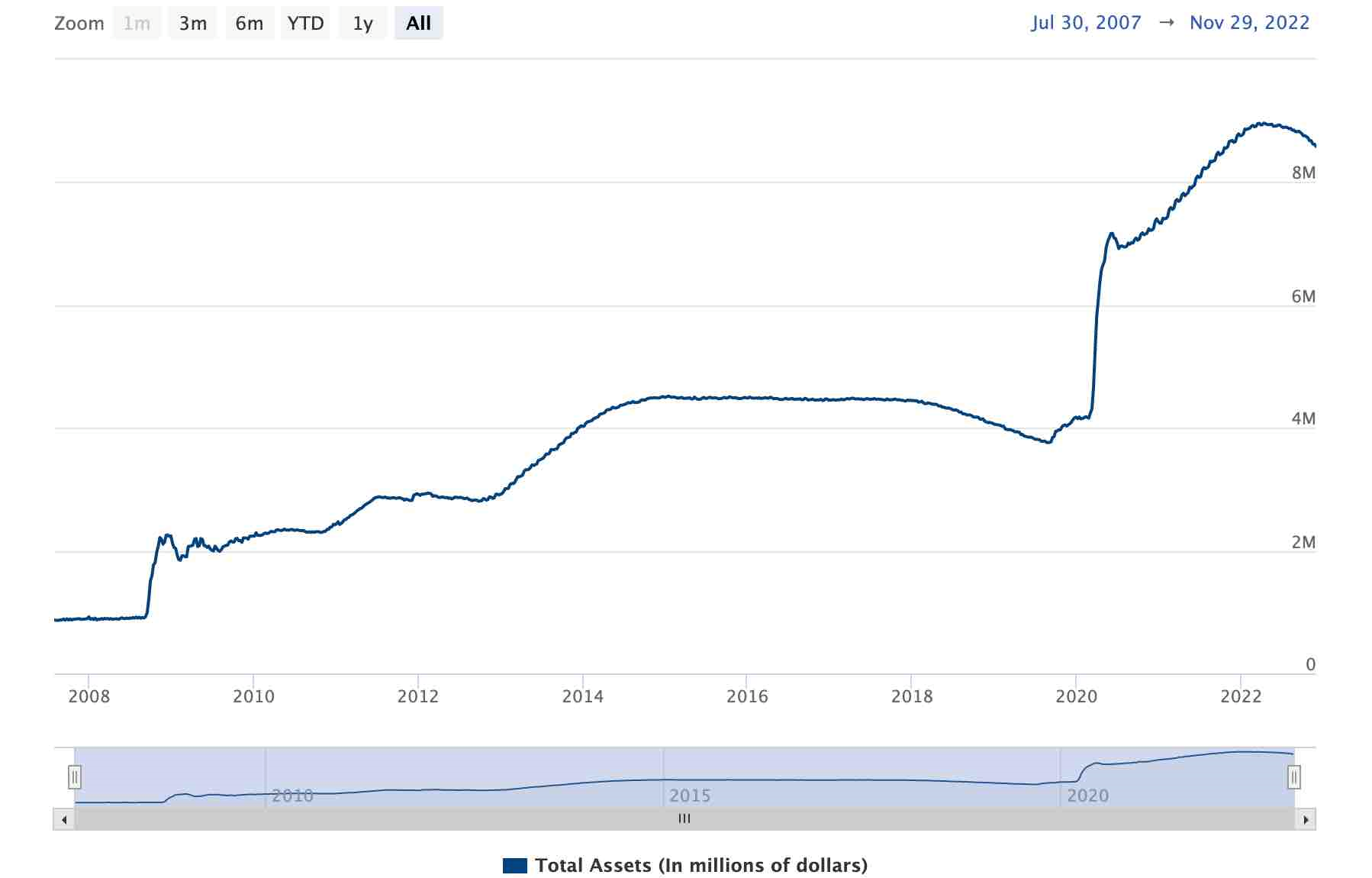The height and width of the screenshot is (878, 1372).
Task: Click the scrollbar right arrow
Action: pos(1306,819)
